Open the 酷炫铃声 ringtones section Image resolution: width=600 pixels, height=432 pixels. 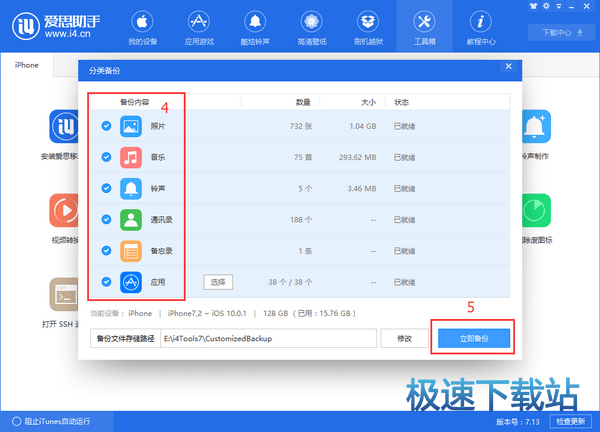tap(255, 28)
